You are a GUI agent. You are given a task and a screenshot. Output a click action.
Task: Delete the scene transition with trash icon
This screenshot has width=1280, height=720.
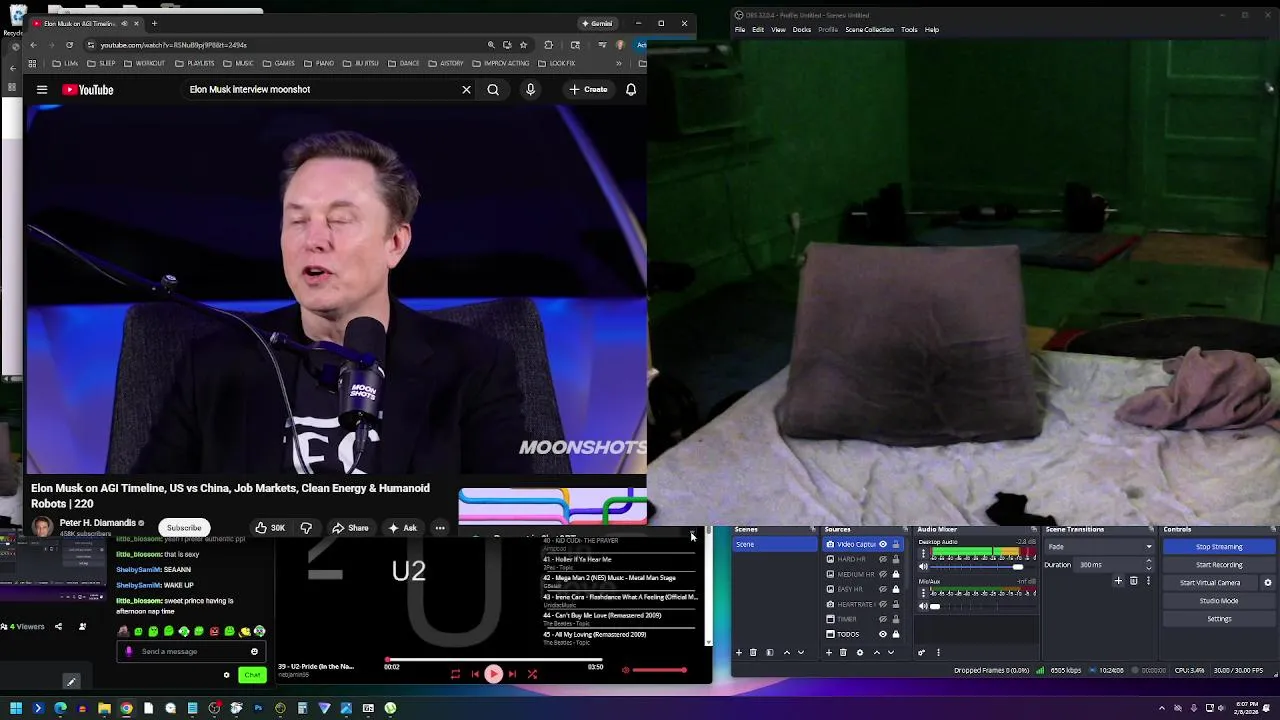point(1133,581)
